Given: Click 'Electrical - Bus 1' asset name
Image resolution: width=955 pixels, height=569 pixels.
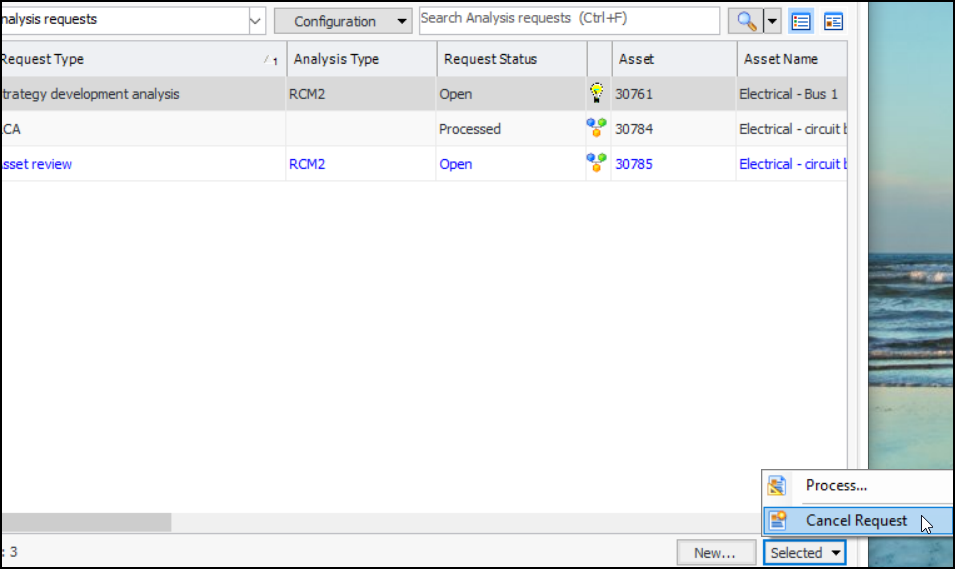Looking at the screenshot, I should (x=788, y=94).
